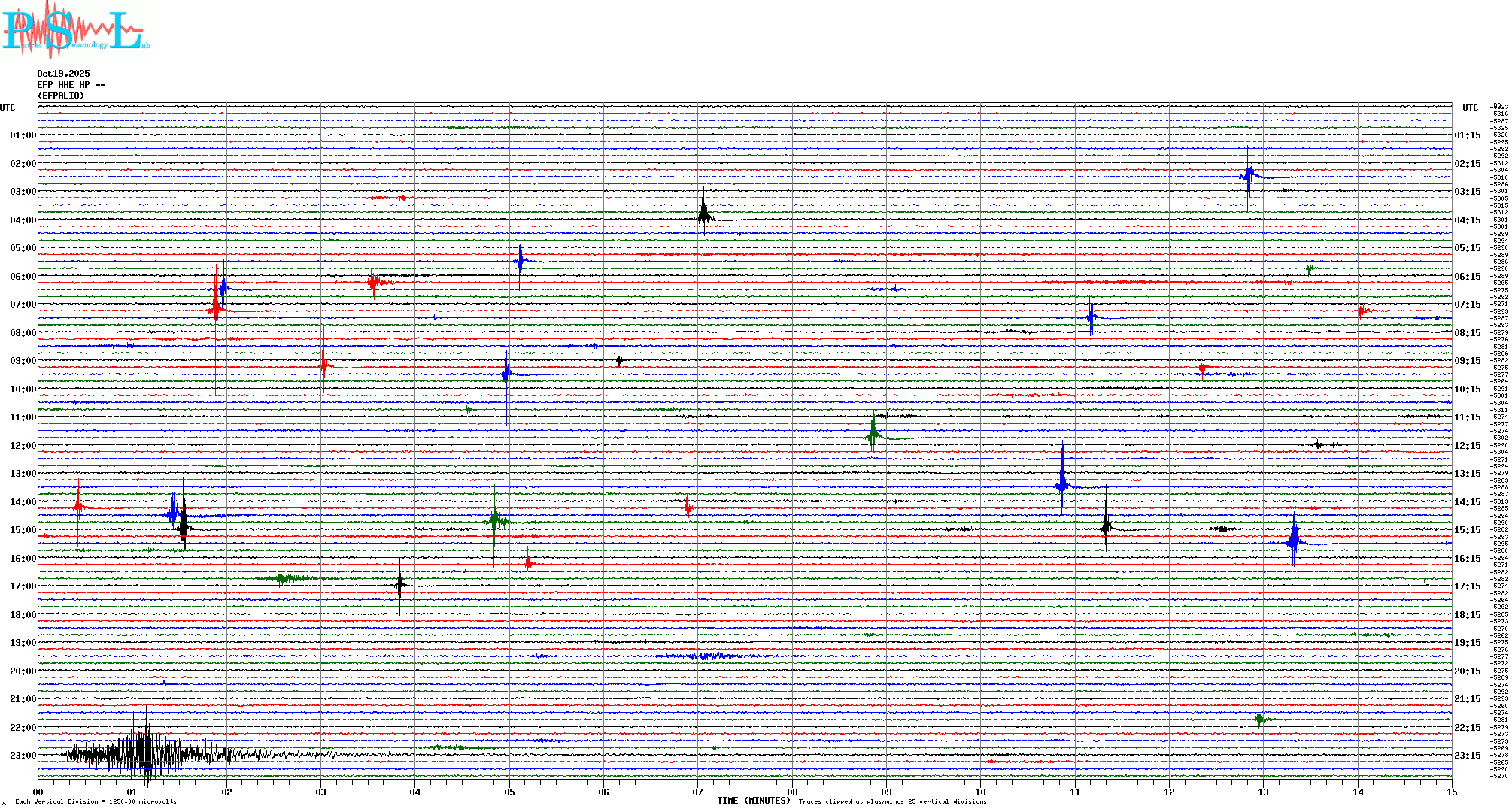Click minute marker 07 on bottom axis
Viewport: 1512px width, 812px height.
point(698,792)
